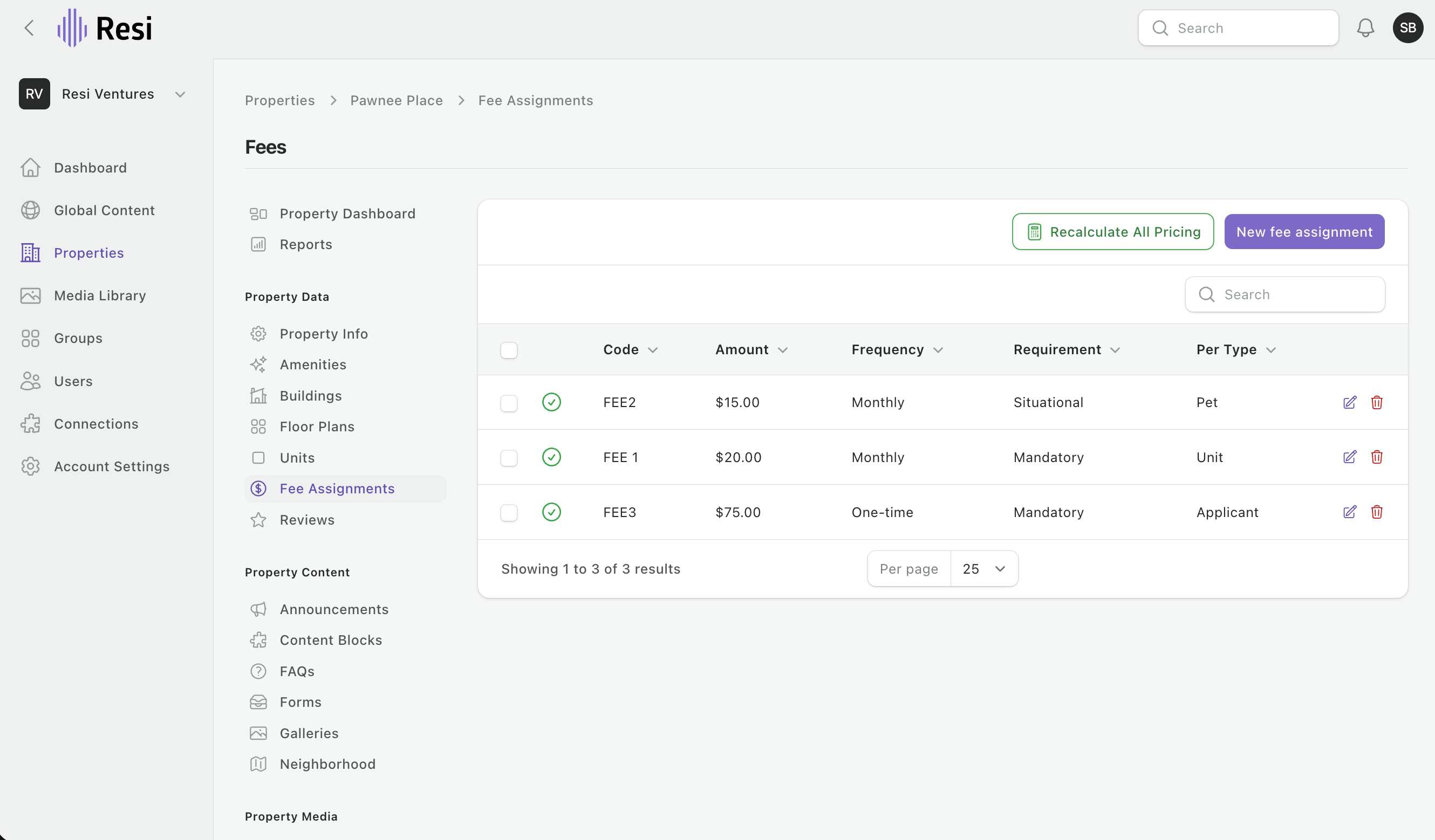Edit the FEE3 fee assignment
1435x840 pixels.
point(1350,512)
